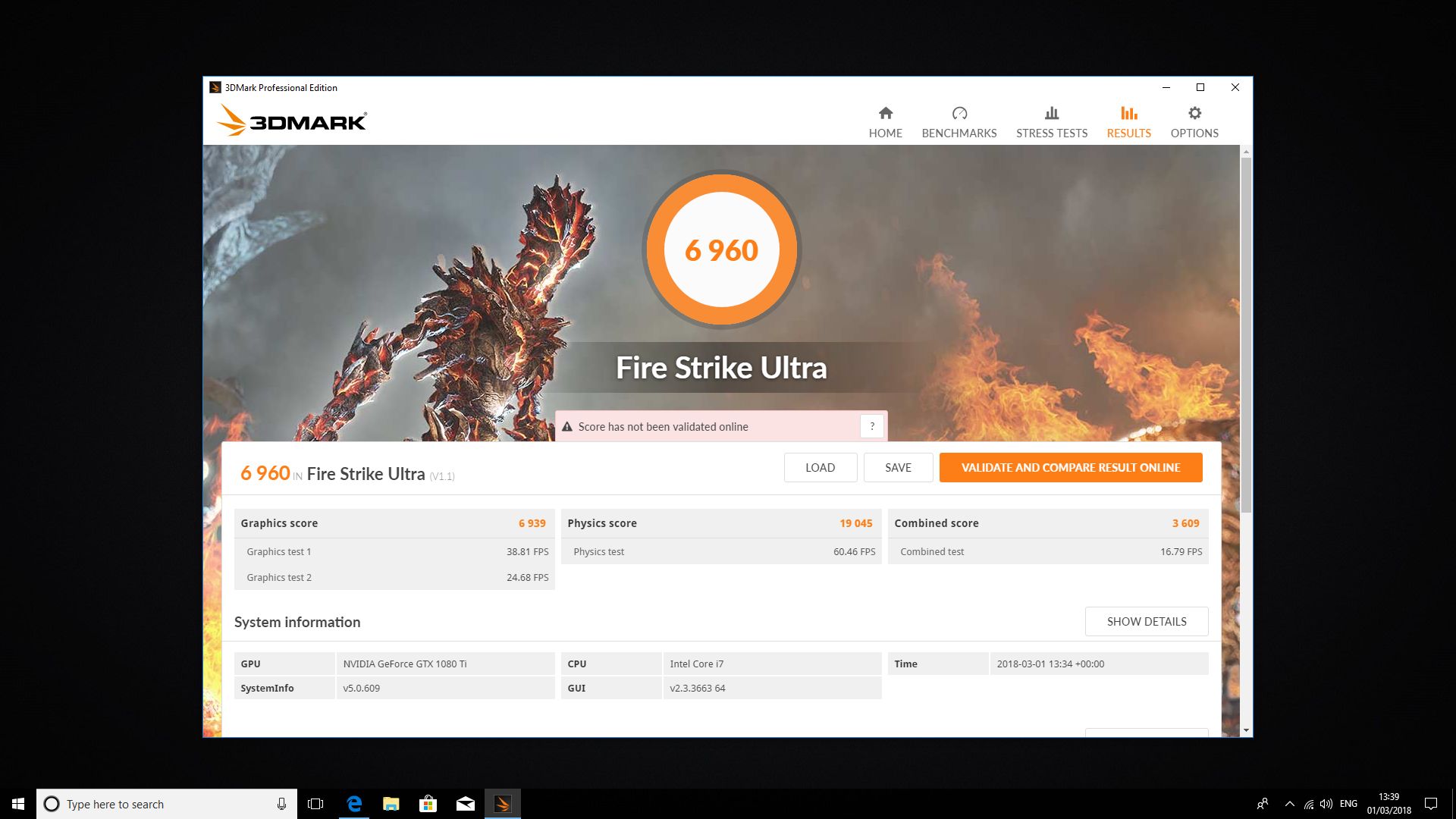Click the question mark help button

pos(872,426)
